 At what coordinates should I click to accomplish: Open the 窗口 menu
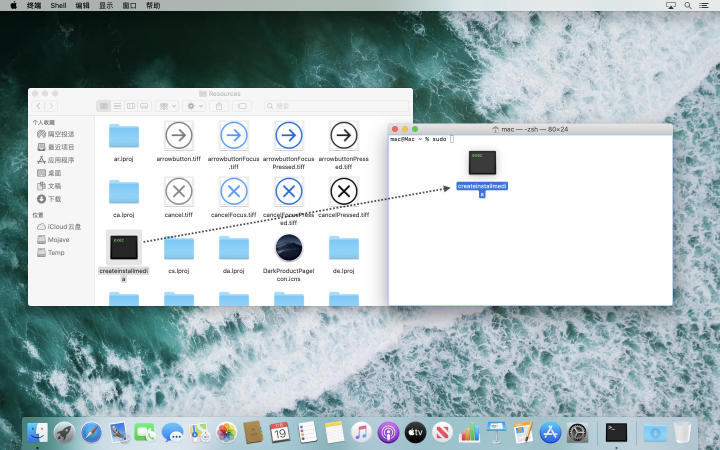pyautogui.click(x=129, y=6)
